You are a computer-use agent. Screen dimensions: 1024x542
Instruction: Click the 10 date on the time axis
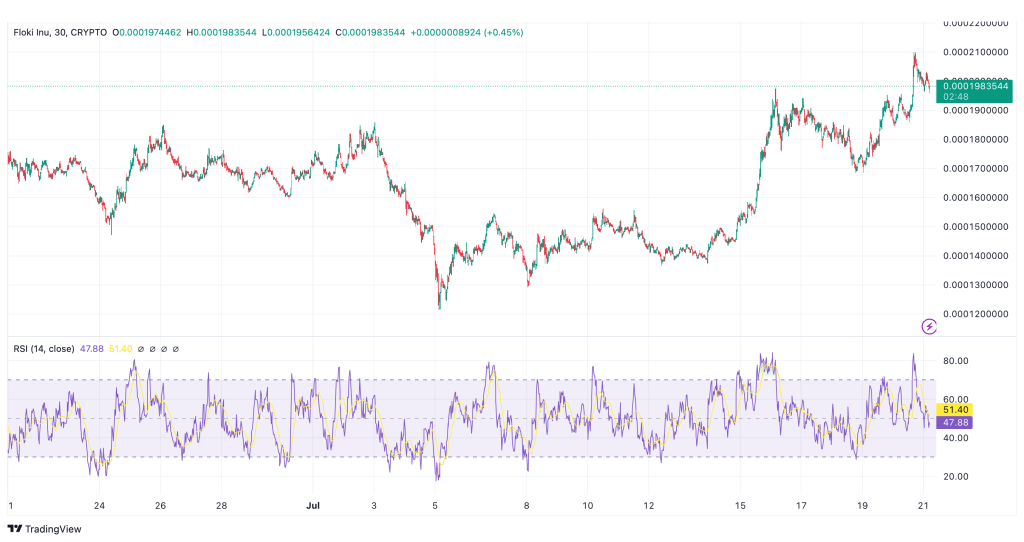click(x=588, y=505)
